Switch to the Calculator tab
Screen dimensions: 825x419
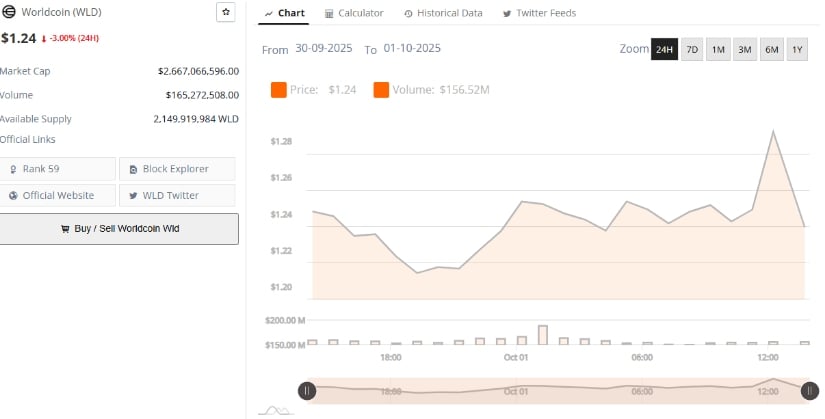pyautogui.click(x=354, y=13)
